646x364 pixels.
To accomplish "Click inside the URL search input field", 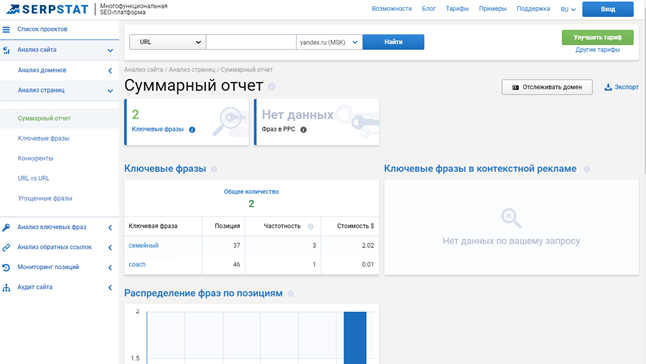I will tap(251, 42).
